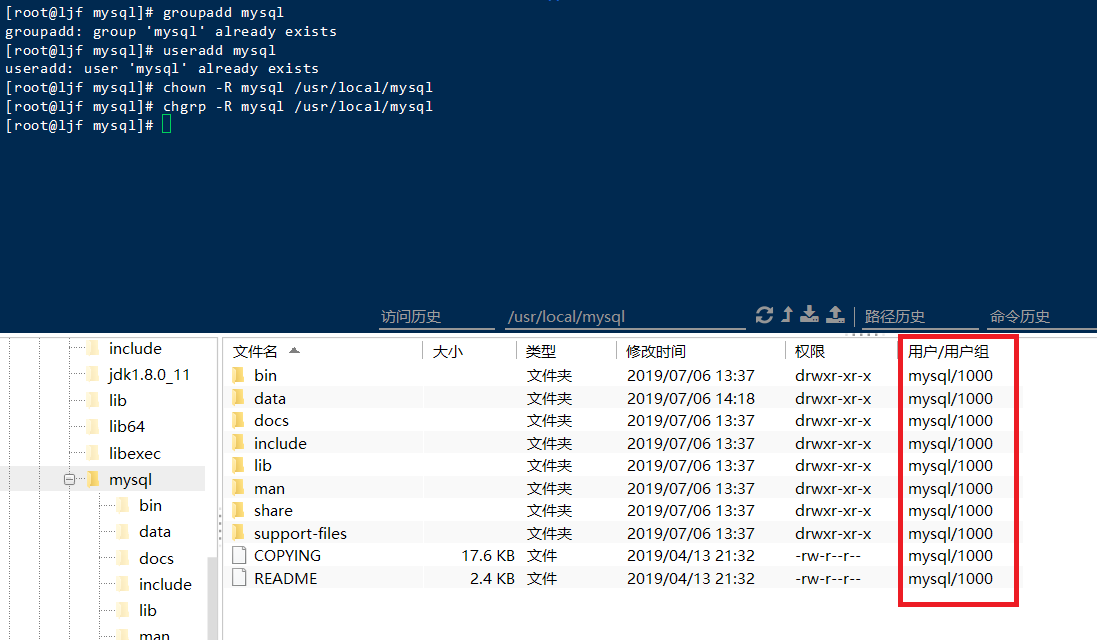Select the support-files name in file list
1097x640 pixels.
pyautogui.click(x=300, y=533)
